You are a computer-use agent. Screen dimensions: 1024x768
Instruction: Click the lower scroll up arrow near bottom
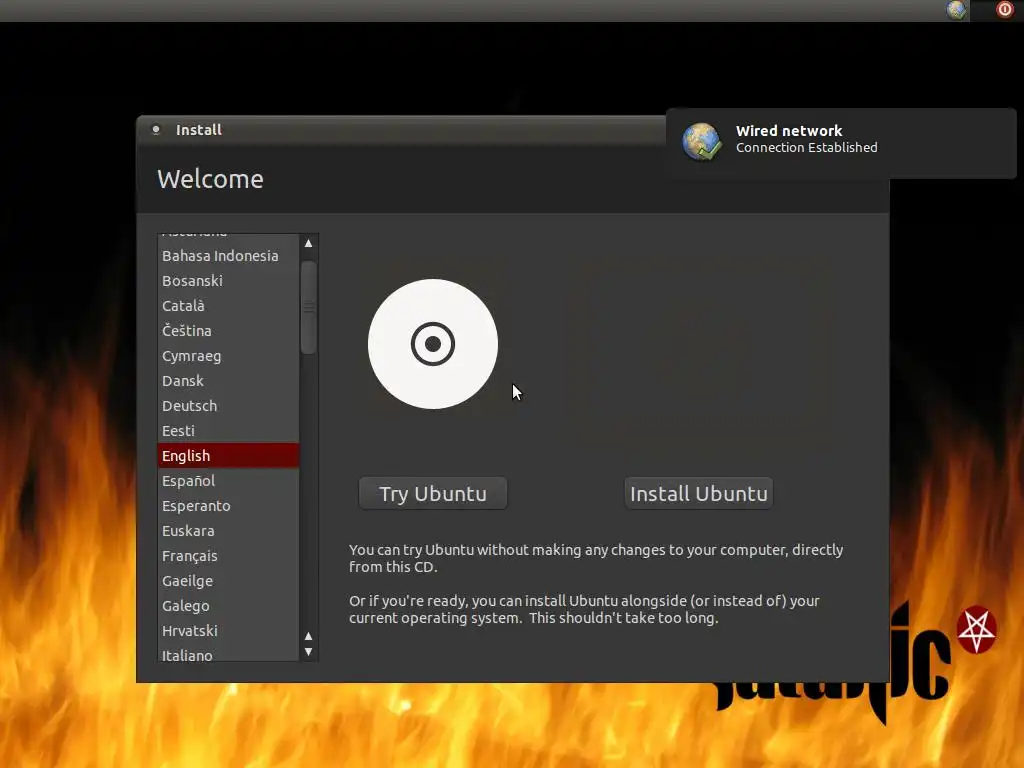coord(308,636)
